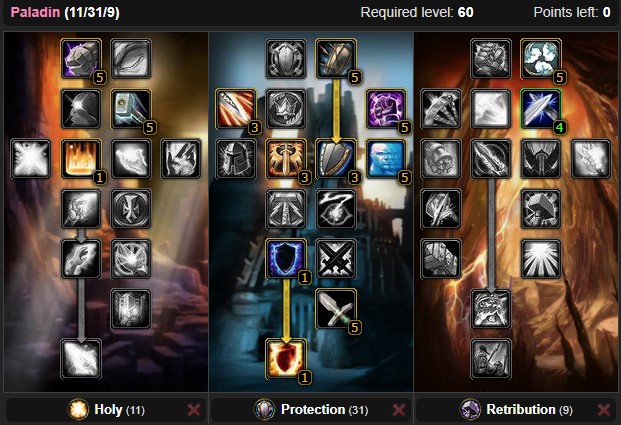
Task: Click the green-bordered crossed swords talent in Retribution
Action: [541, 109]
